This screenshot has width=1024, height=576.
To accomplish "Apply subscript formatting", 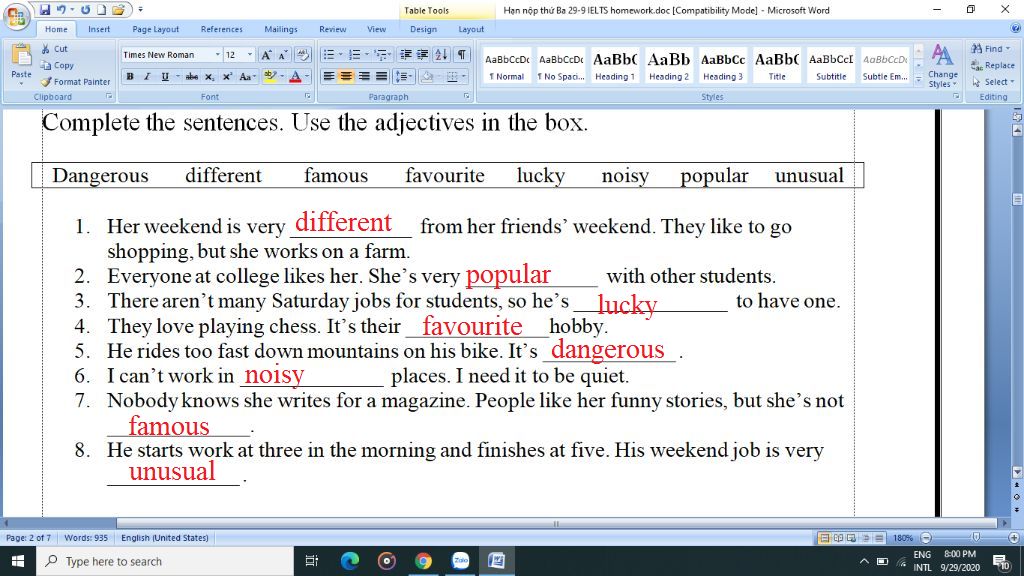I will [x=209, y=76].
